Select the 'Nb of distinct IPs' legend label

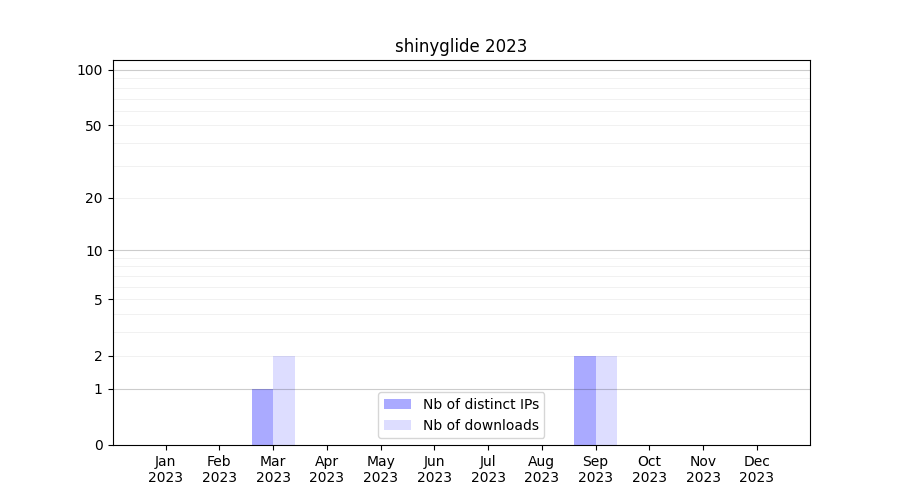point(480,404)
